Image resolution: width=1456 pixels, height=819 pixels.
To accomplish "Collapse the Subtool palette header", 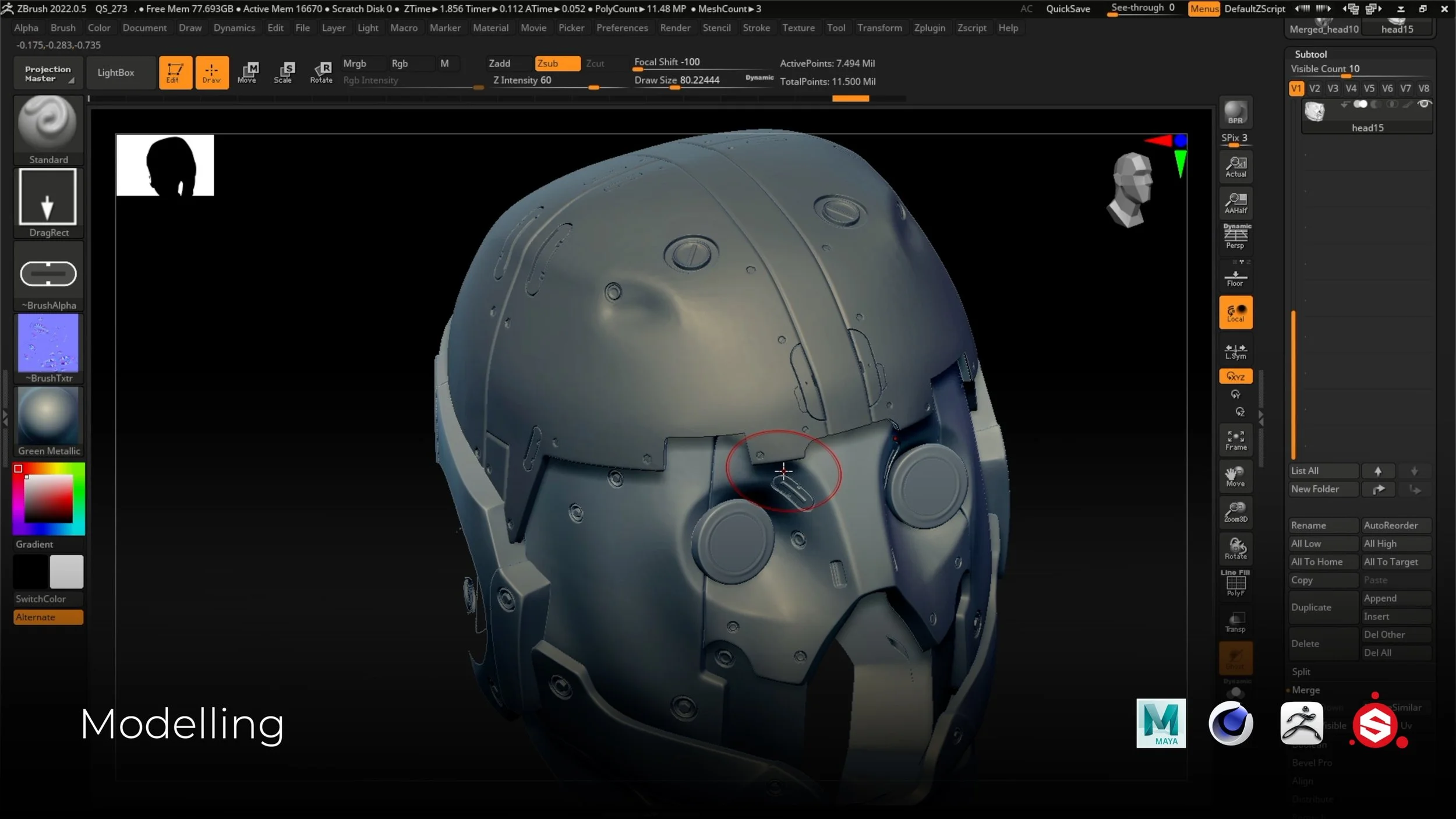I will point(1310,54).
